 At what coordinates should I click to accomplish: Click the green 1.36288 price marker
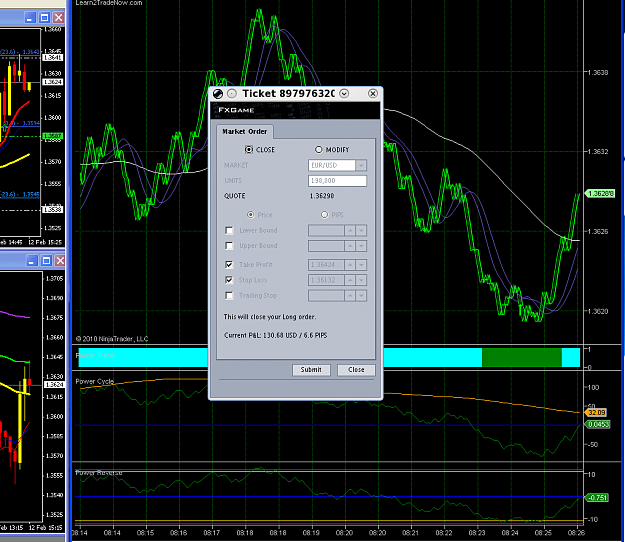point(599,194)
